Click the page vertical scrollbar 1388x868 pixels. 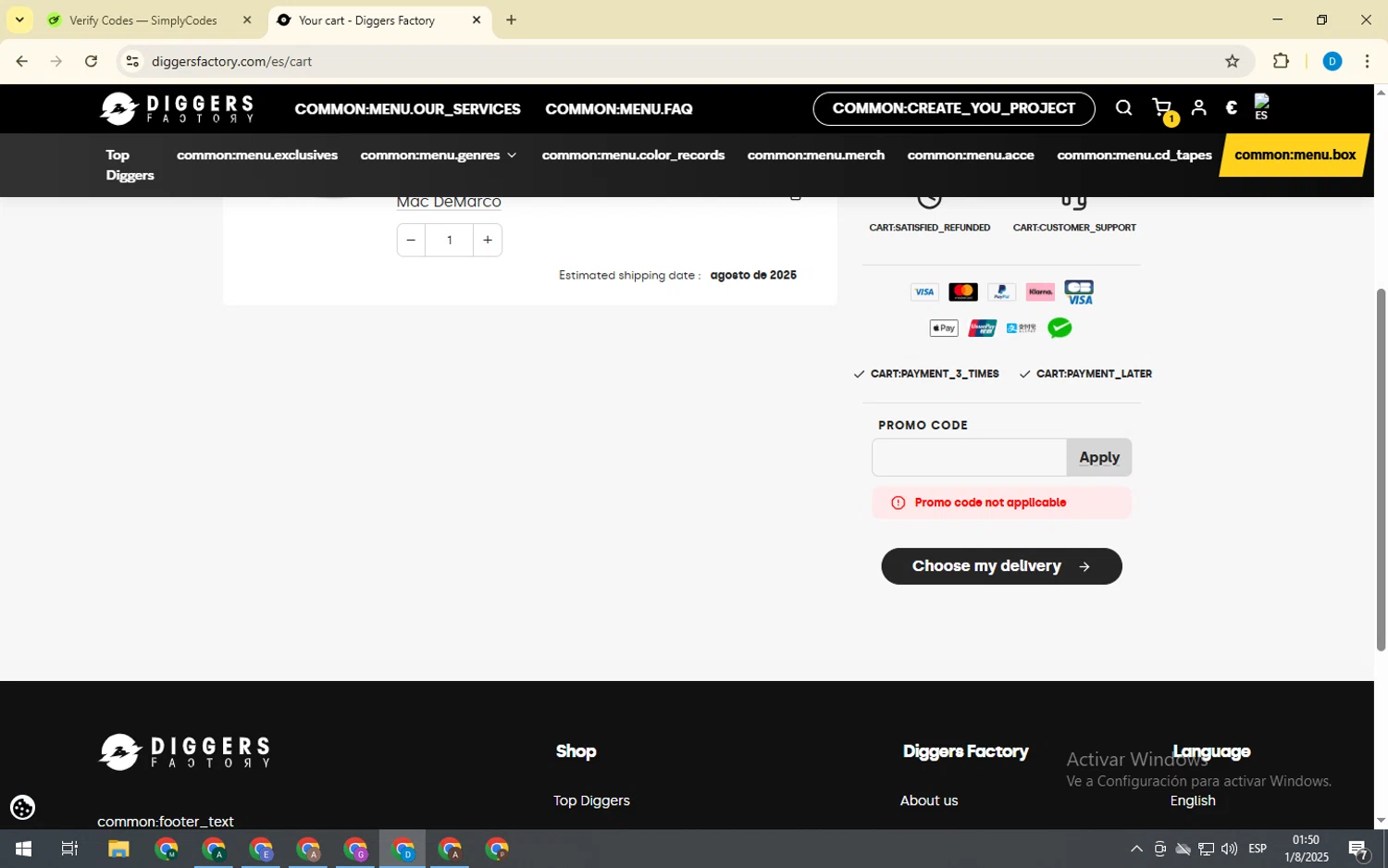pyautogui.click(x=1381, y=469)
